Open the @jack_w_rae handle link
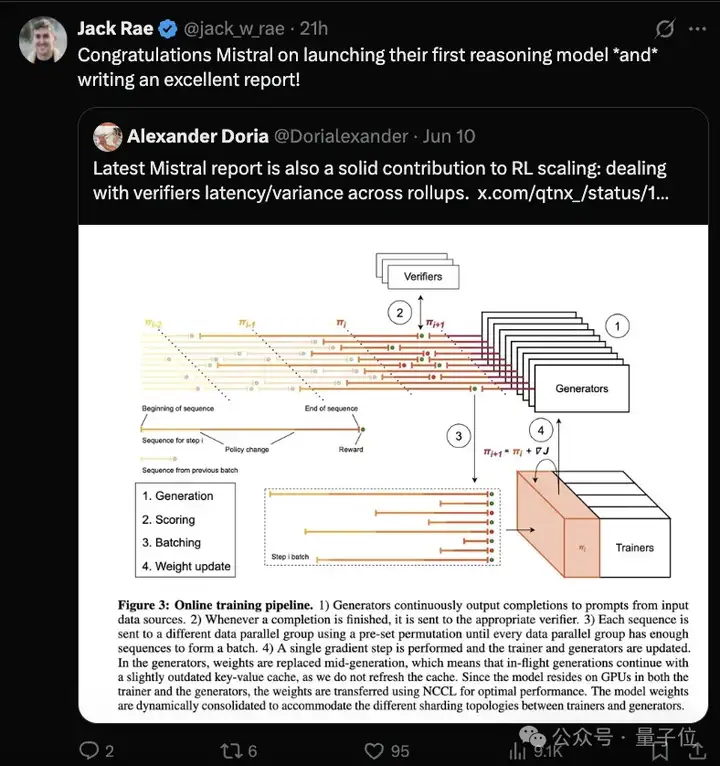Image resolution: width=720 pixels, height=766 pixels. pyautogui.click(x=234, y=29)
